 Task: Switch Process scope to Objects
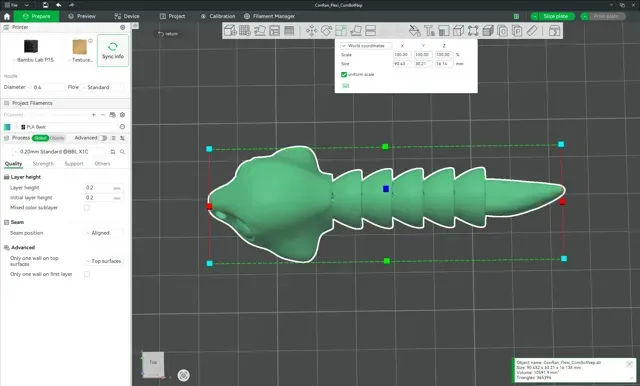pos(57,138)
